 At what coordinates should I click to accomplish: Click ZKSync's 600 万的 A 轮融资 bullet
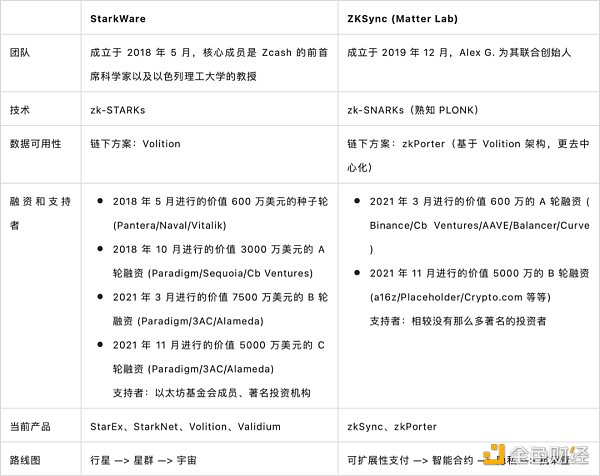click(479, 201)
